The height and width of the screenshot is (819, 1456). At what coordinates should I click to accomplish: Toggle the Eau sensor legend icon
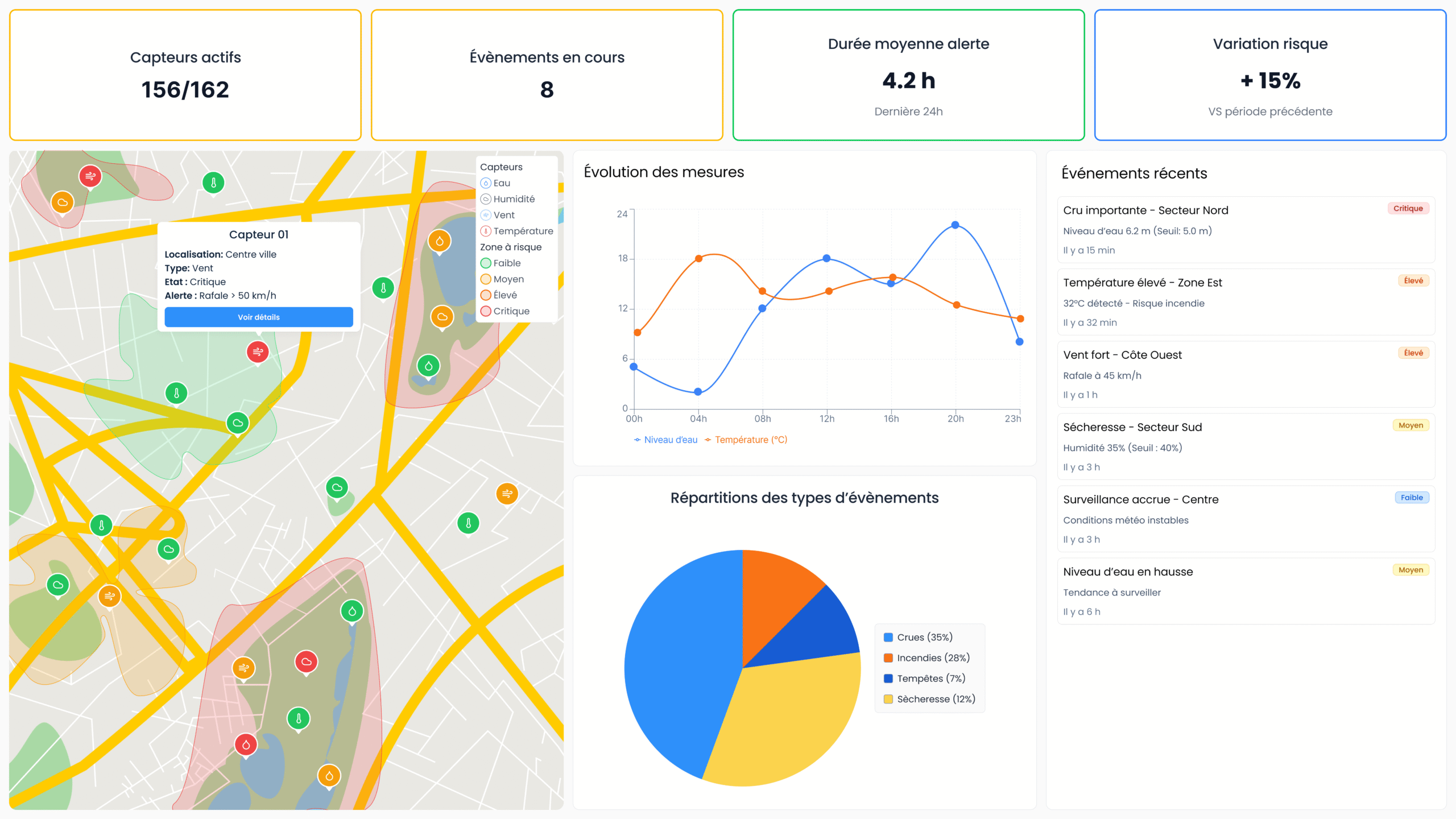pos(486,183)
